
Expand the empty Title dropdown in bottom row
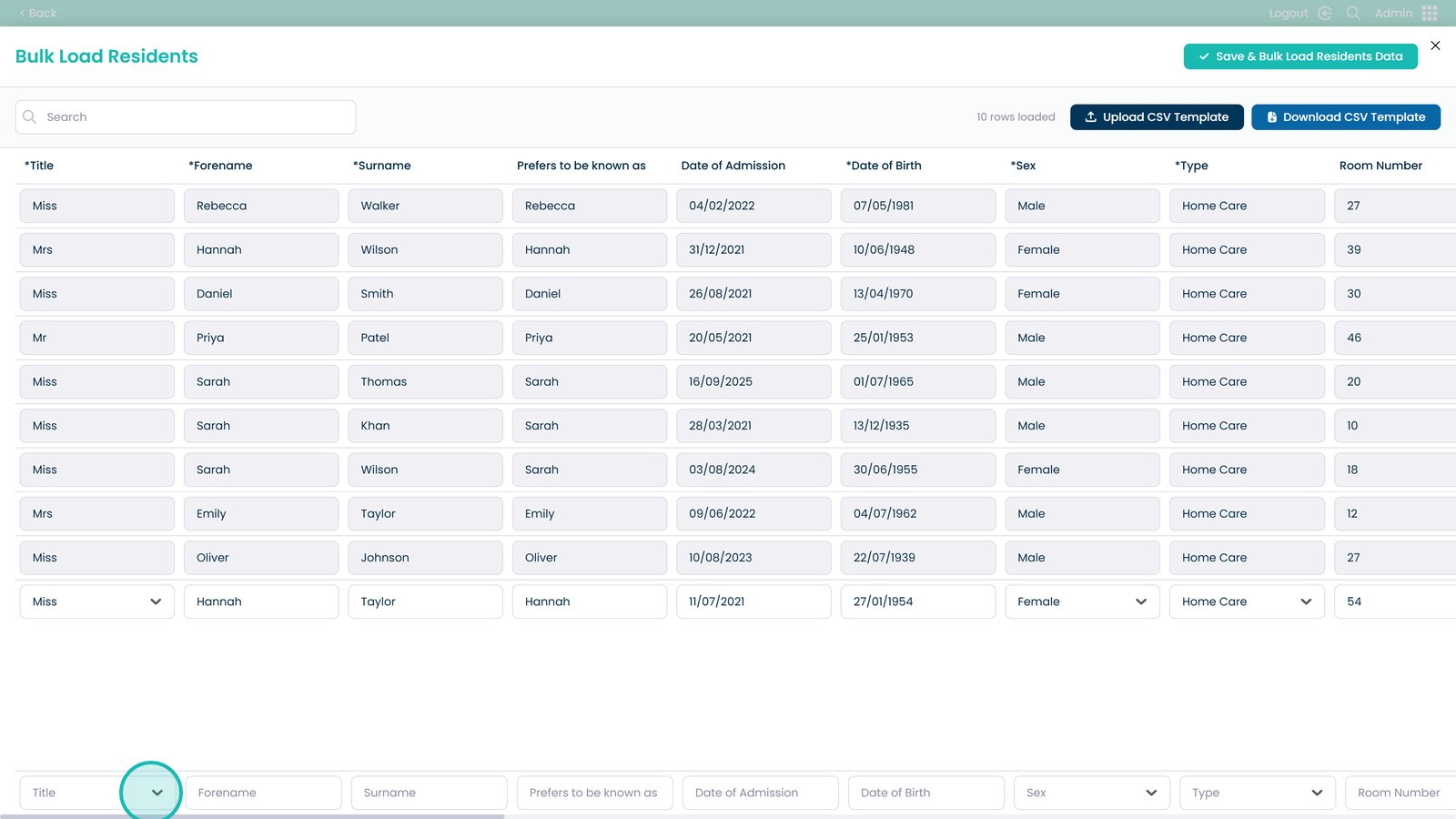click(x=157, y=793)
